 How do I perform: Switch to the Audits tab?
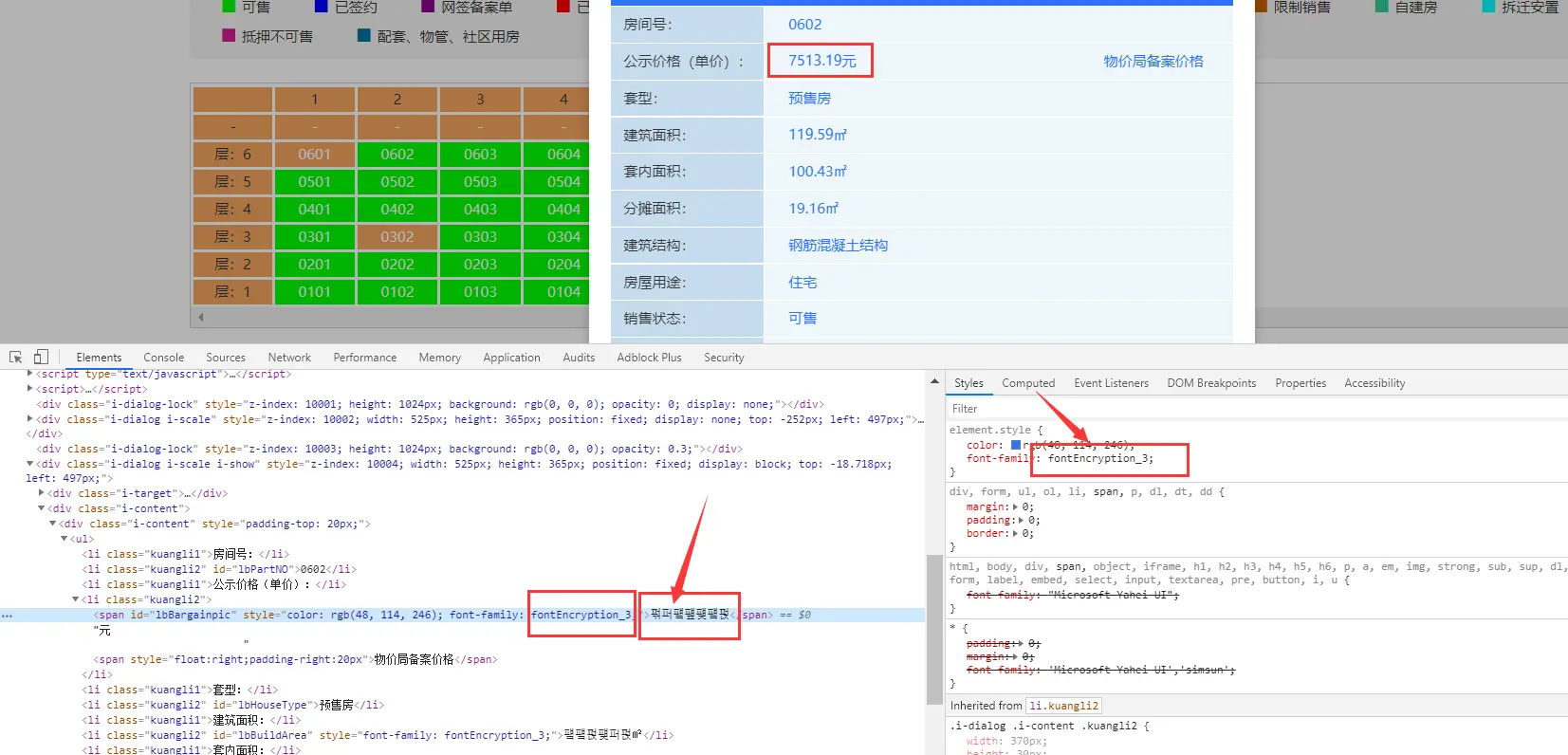579,358
